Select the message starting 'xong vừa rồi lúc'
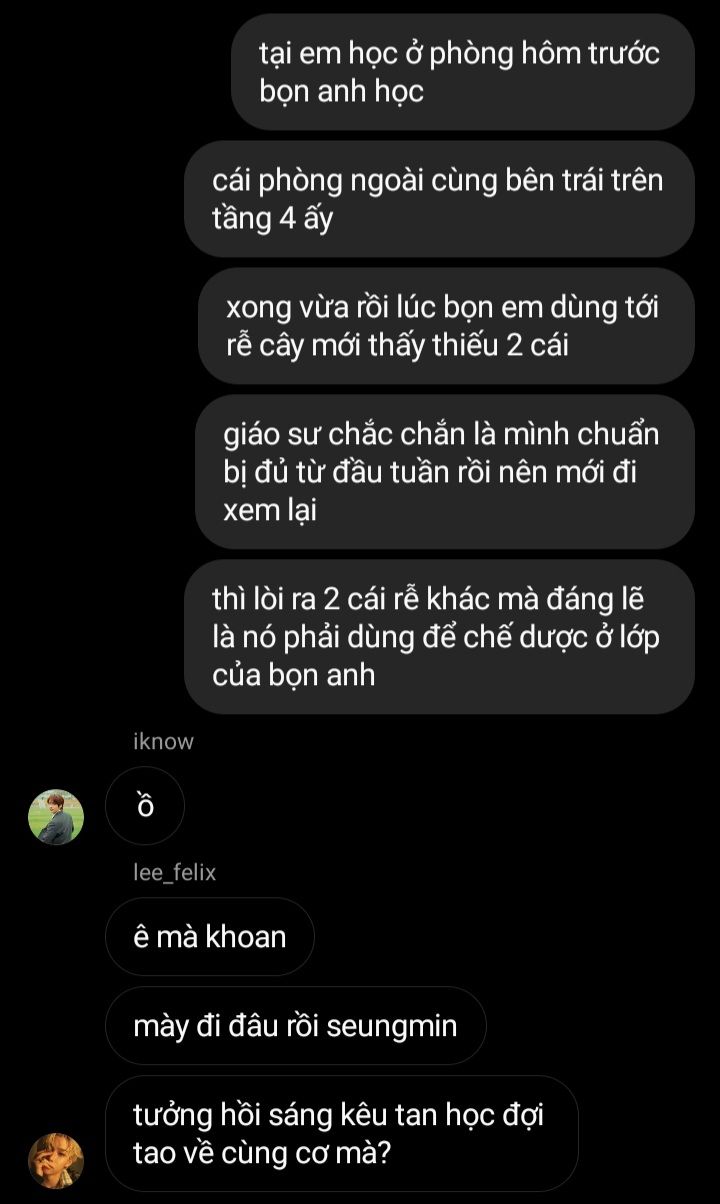The height and width of the screenshot is (1204, 720). (x=446, y=326)
